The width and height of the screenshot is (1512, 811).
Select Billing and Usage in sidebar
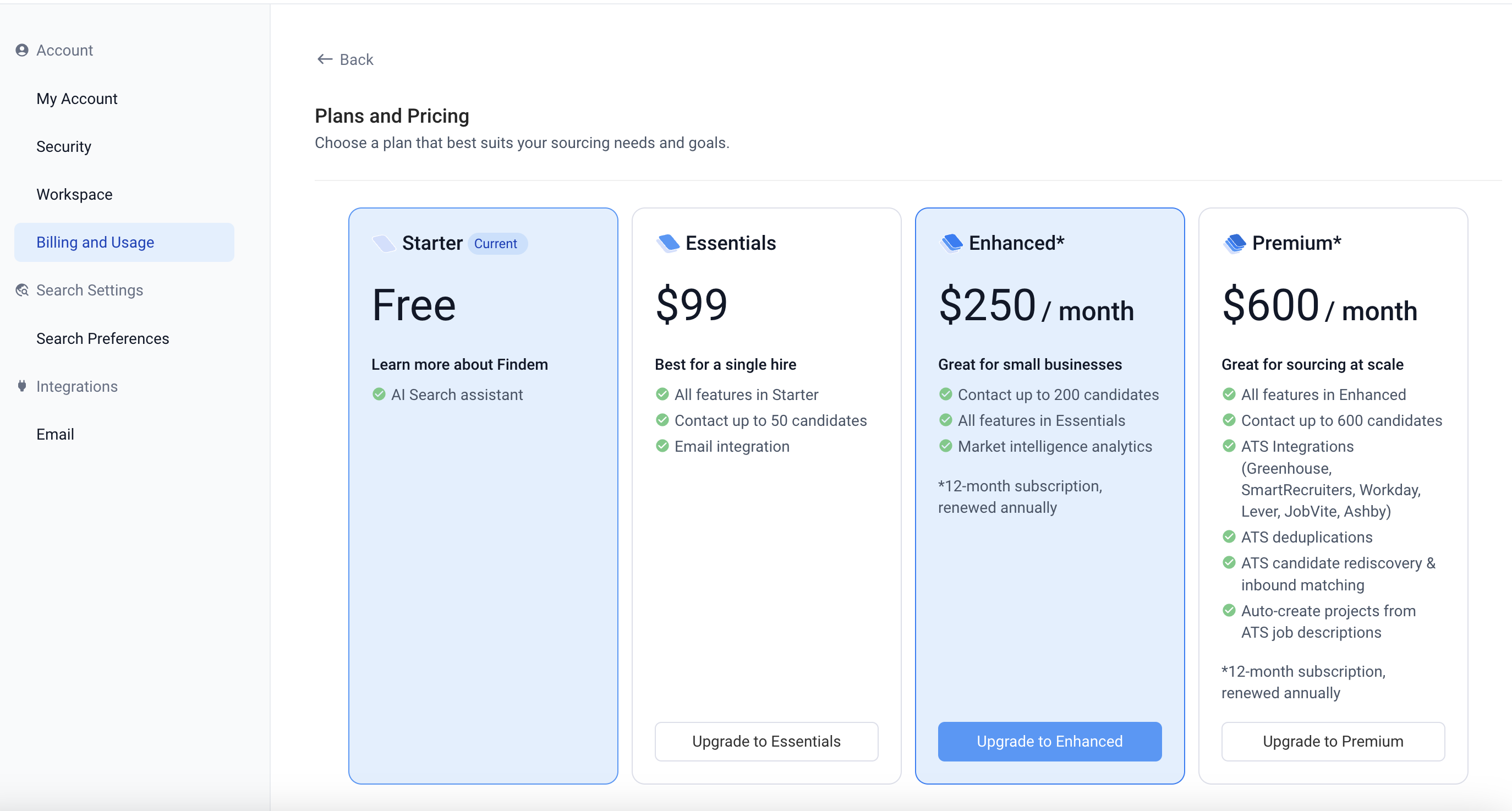tap(124, 242)
